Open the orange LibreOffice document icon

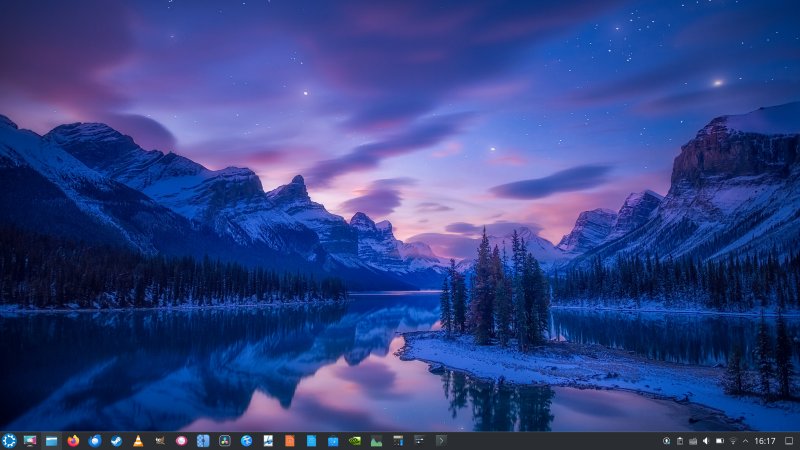(x=289, y=440)
